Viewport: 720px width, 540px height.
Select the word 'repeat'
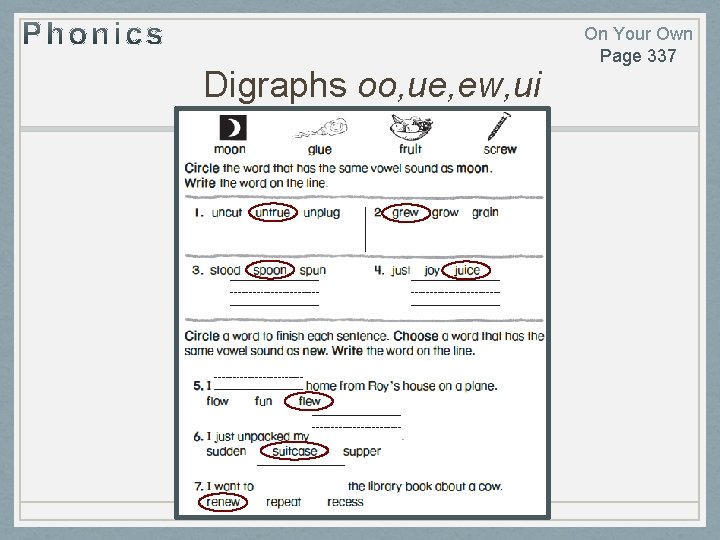pyautogui.click(x=283, y=503)
